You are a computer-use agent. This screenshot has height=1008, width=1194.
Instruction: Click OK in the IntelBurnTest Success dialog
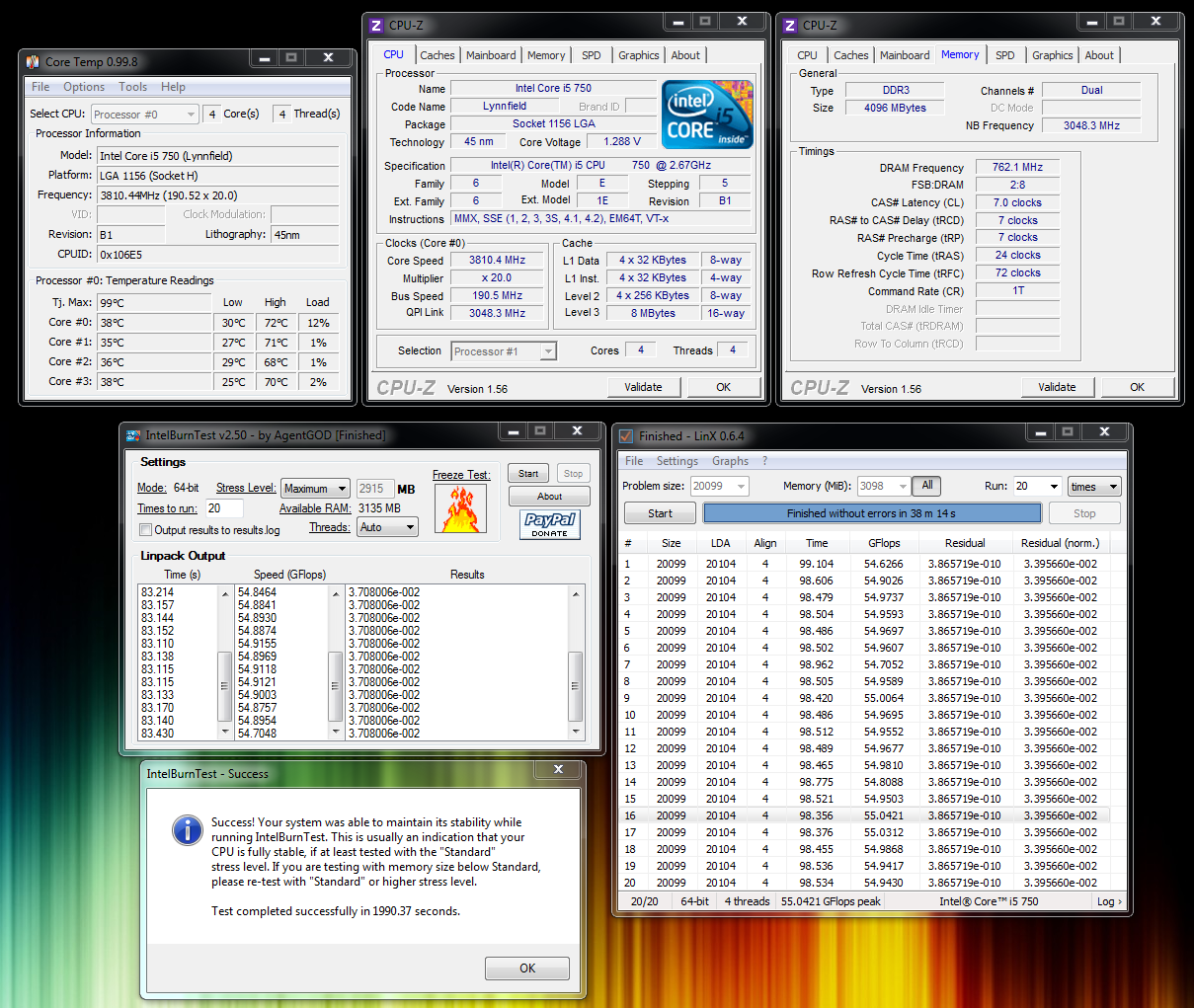(x=527, y=969)
